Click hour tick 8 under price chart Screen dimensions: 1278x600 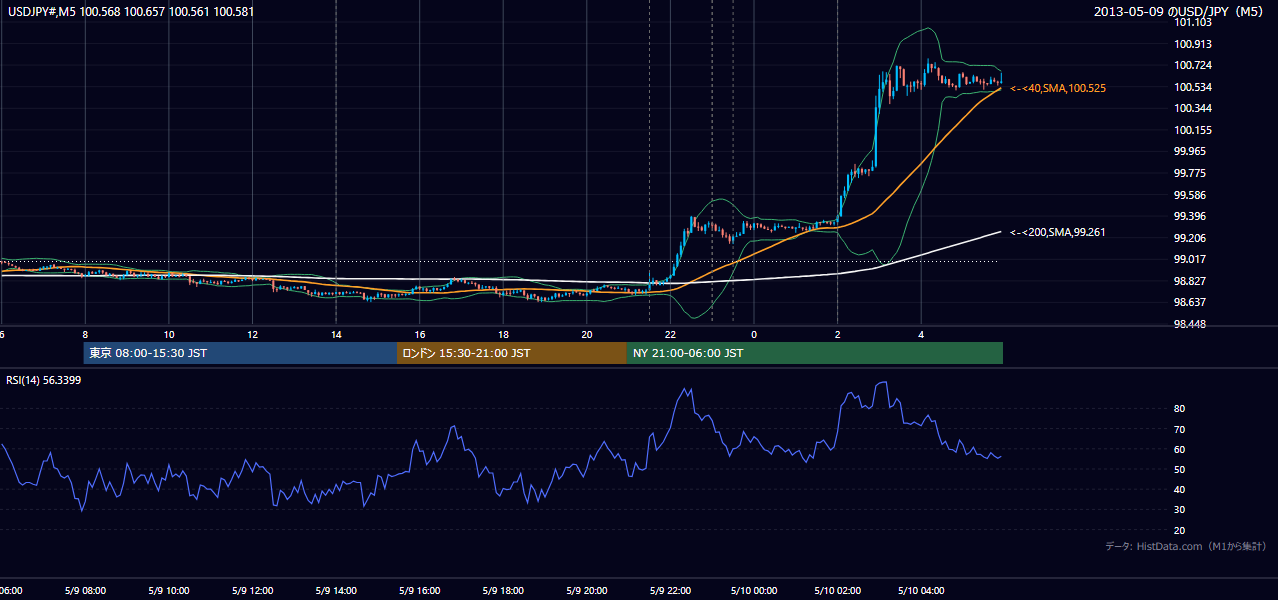[x=85, y=334]
